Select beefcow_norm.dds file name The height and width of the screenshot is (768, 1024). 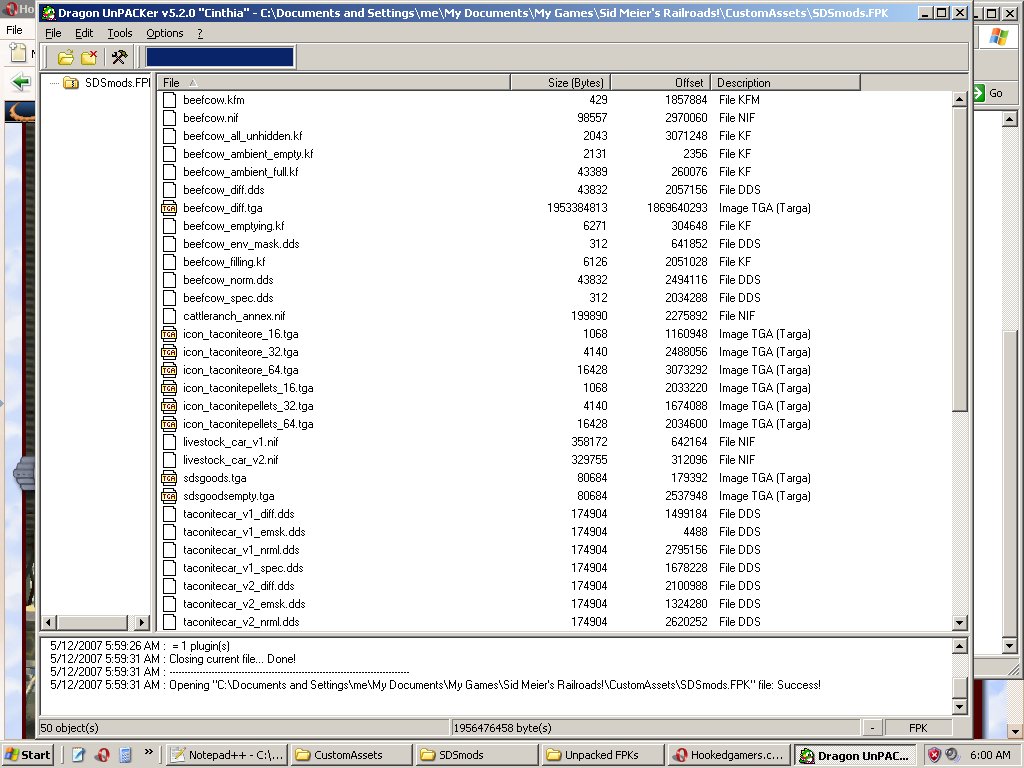tap(229, 280)
